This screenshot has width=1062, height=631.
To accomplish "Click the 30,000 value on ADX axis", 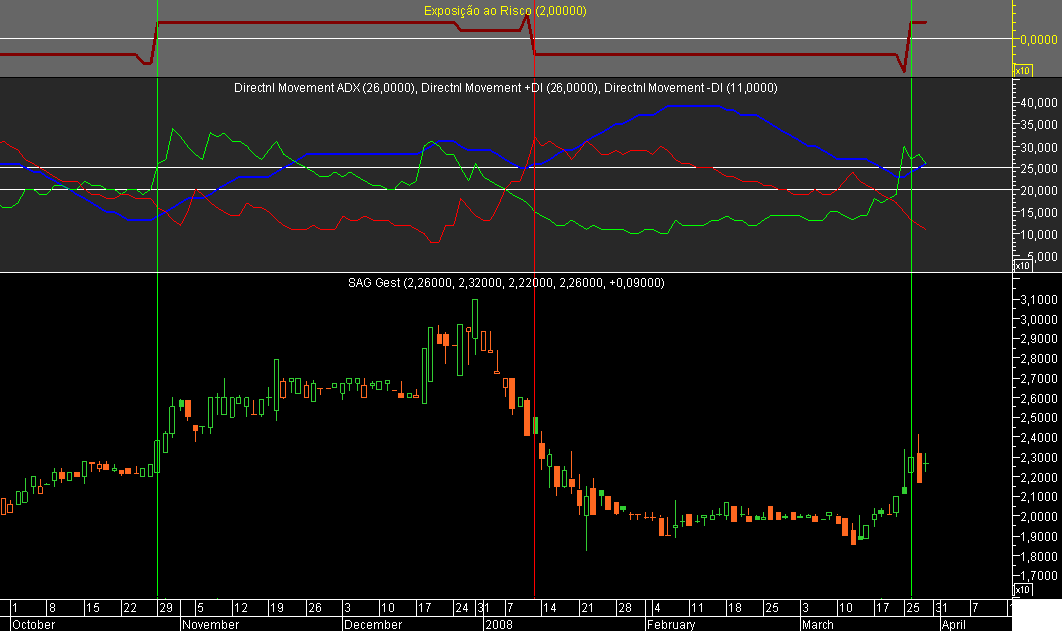I will tap(1039, 147).
